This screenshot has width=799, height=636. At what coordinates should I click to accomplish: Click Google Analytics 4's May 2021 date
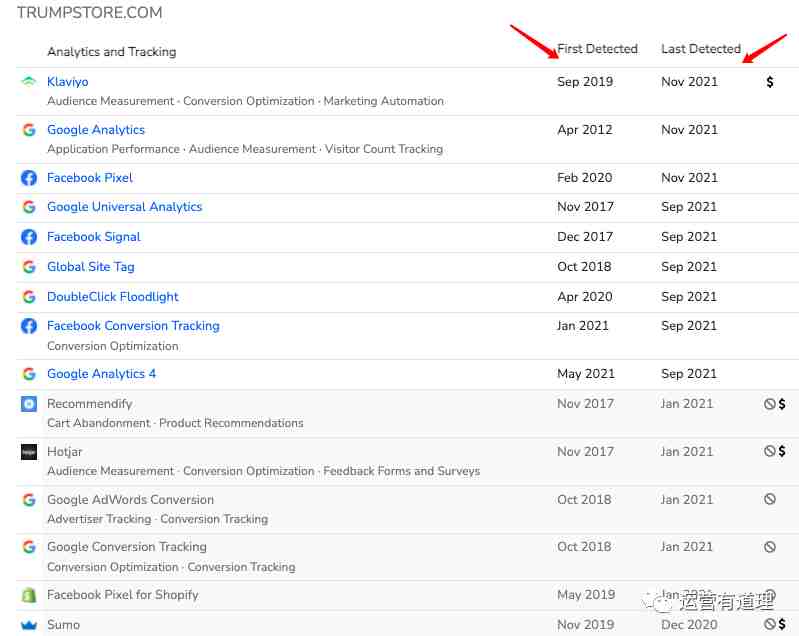pos(586,374)
